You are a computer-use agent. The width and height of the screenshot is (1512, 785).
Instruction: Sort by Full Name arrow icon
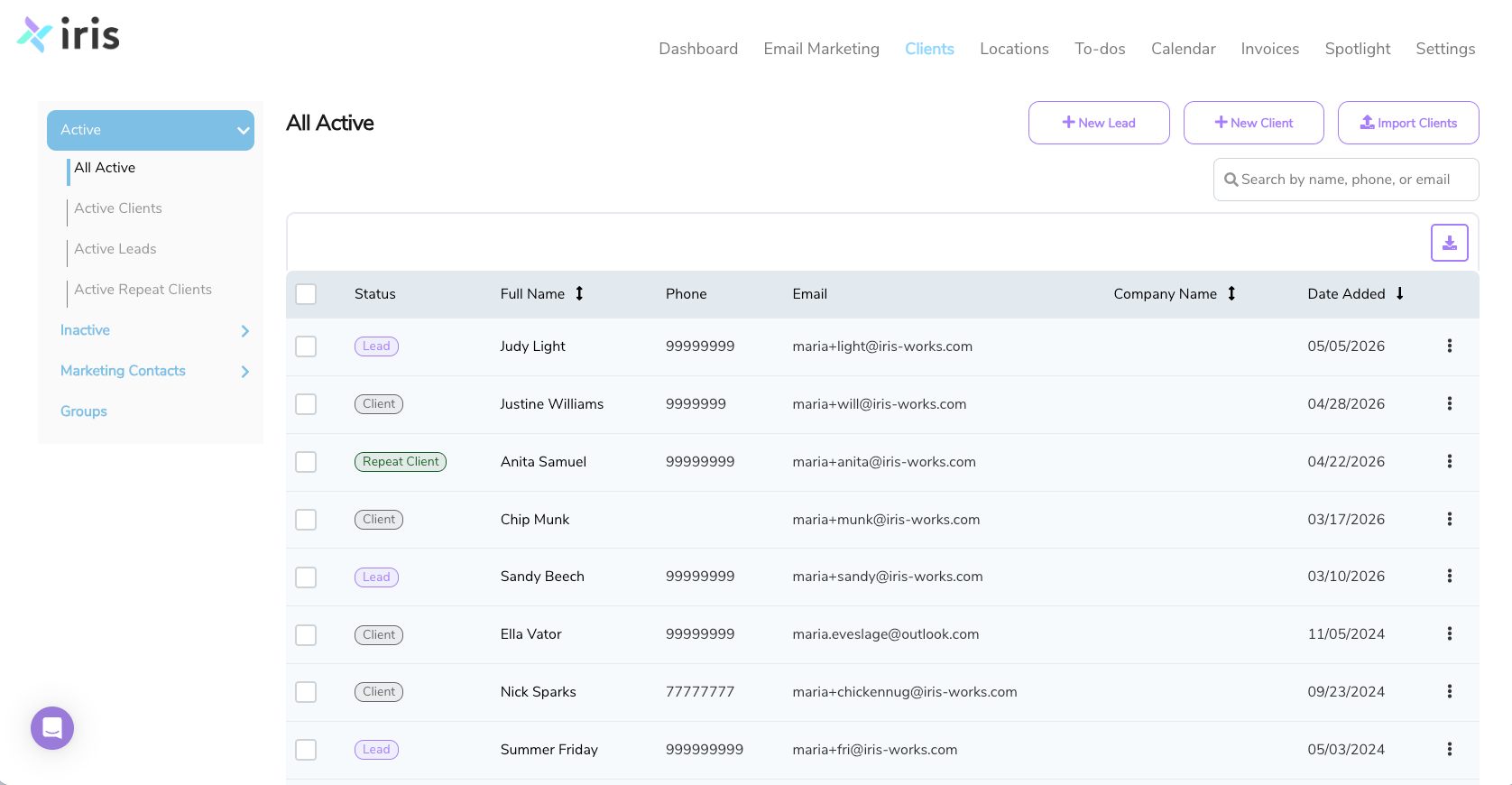pos(579,293)
